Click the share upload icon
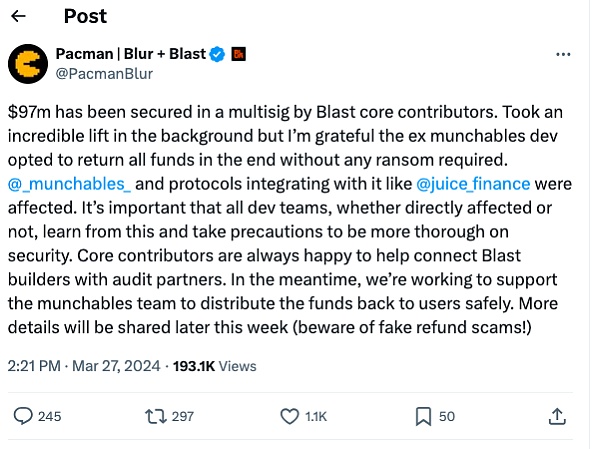The height and width of the screenshot is (449, 600). point(557,415)
